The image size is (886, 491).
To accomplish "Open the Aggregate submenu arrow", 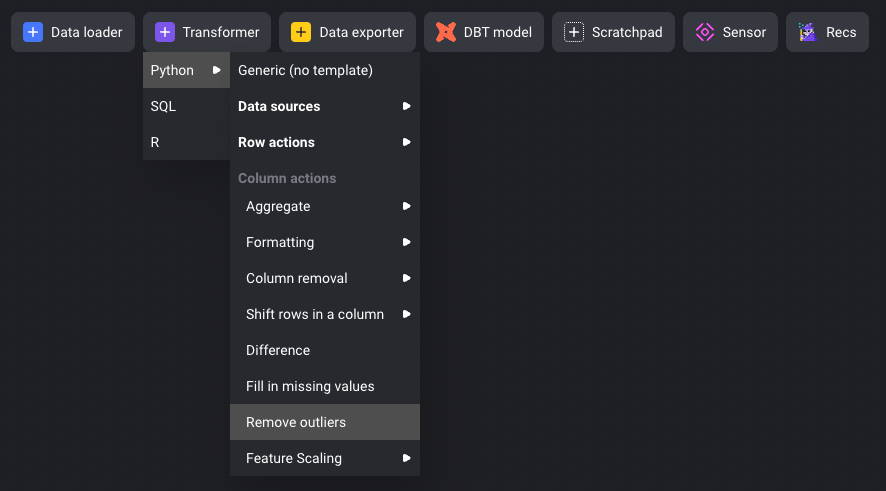I will [406, 206].
